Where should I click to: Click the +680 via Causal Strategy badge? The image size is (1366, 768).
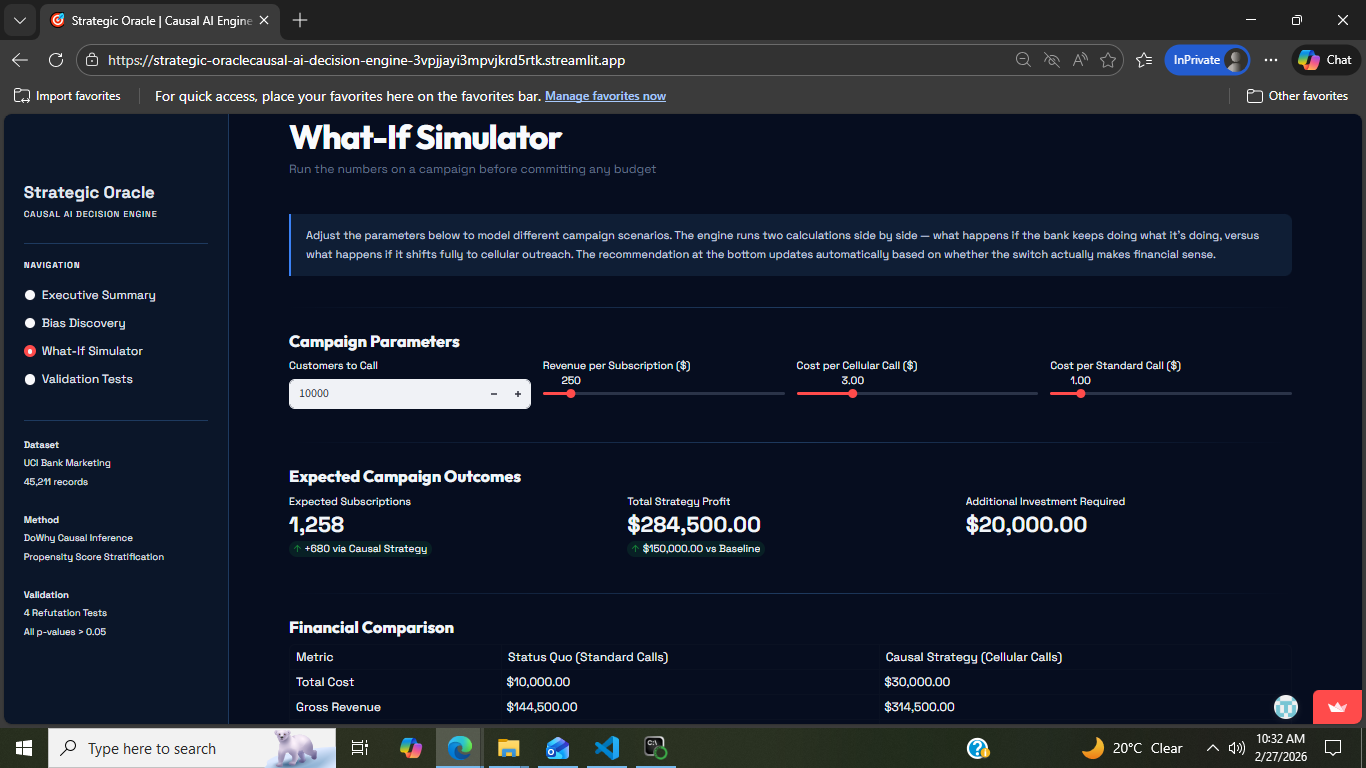click(360, 549)
